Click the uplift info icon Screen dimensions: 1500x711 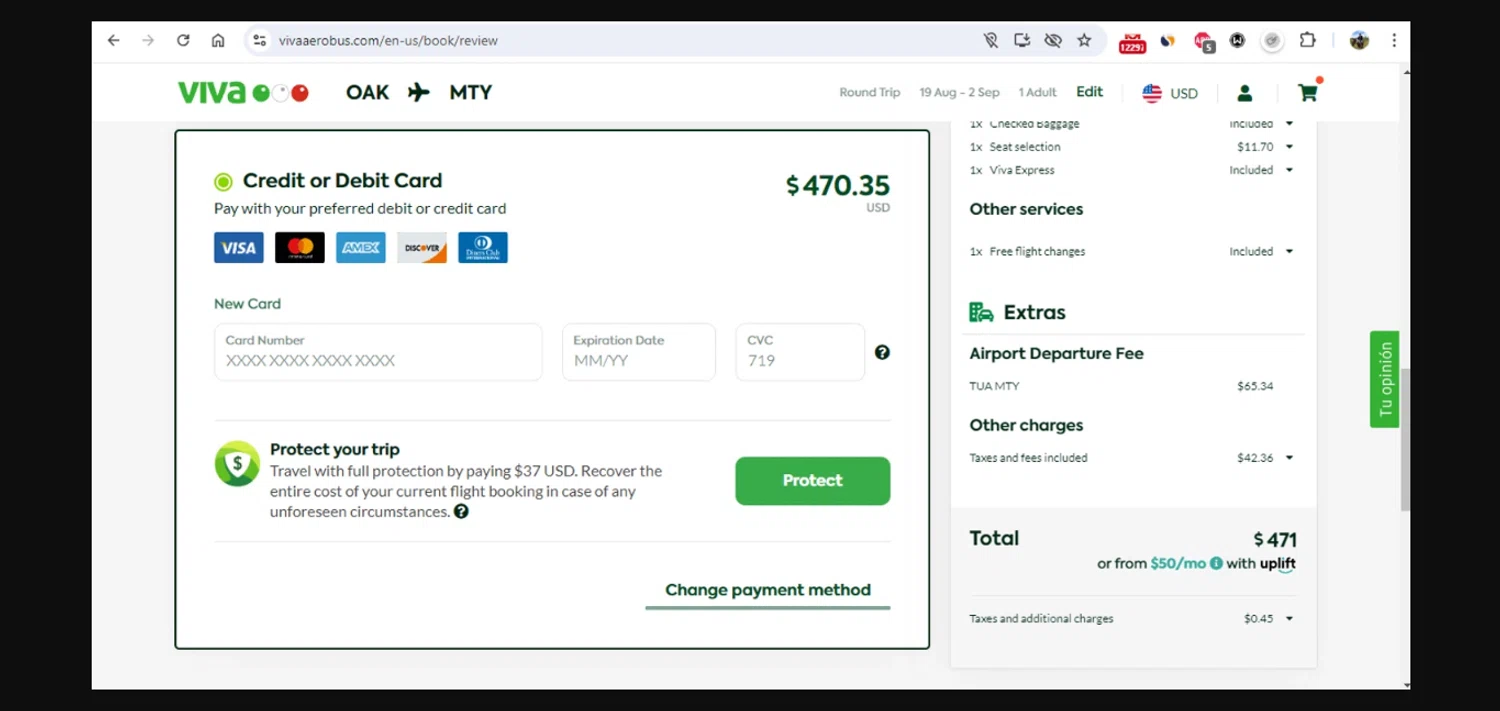tap(1216, 563)
